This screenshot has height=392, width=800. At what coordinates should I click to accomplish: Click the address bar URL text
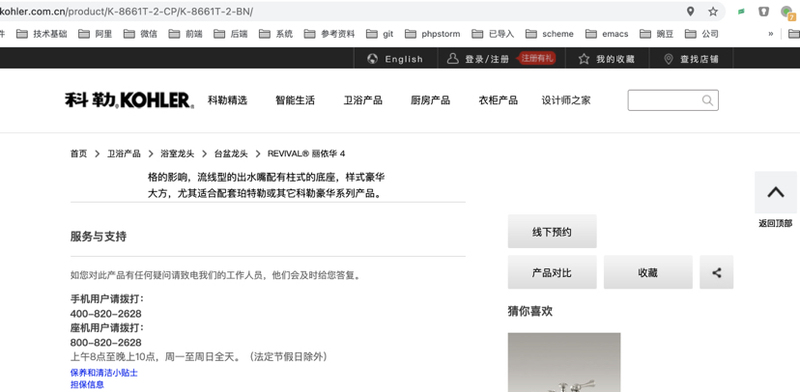[127, 11]
